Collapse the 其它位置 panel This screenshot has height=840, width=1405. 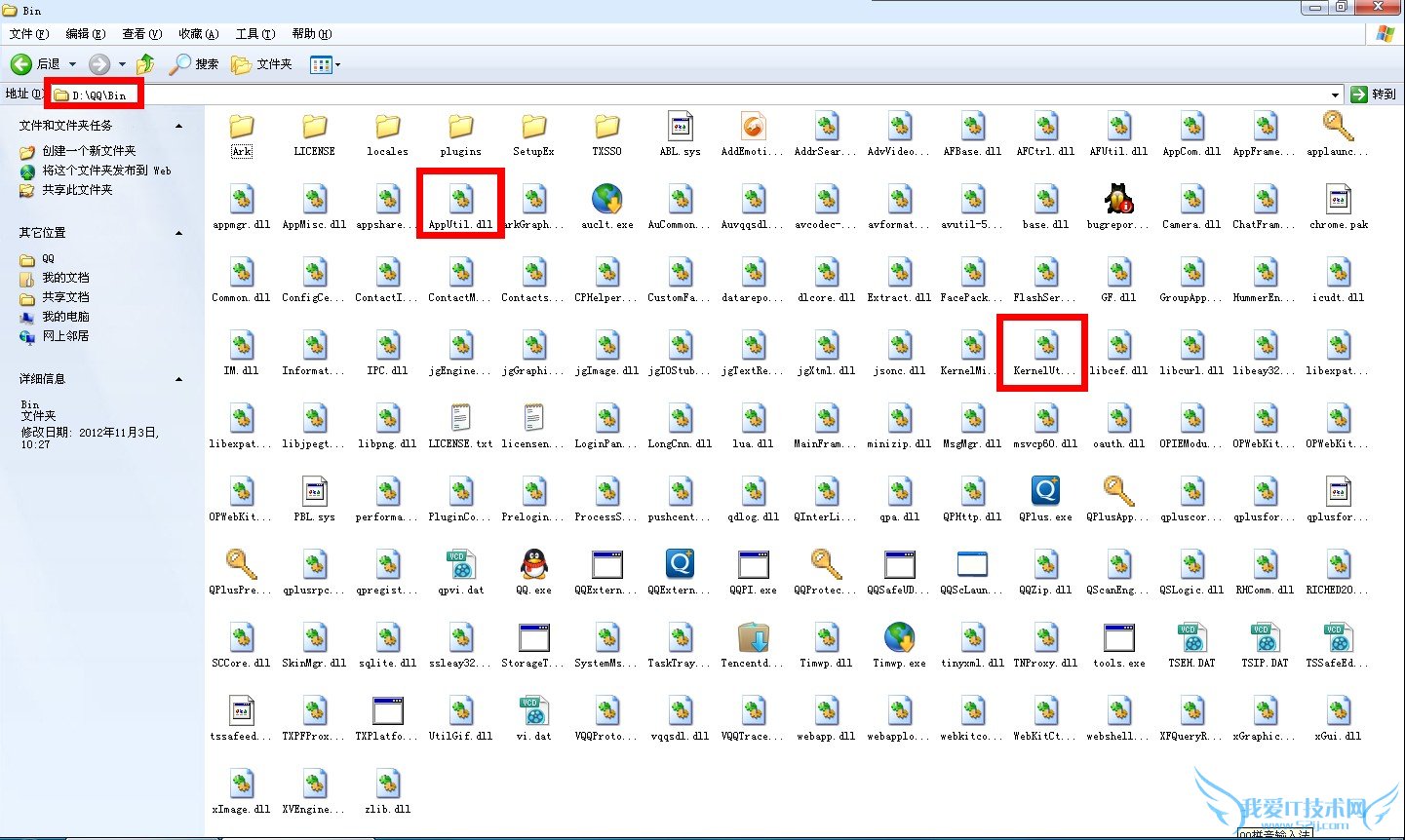pyautogui.click(x=178, y=233)
